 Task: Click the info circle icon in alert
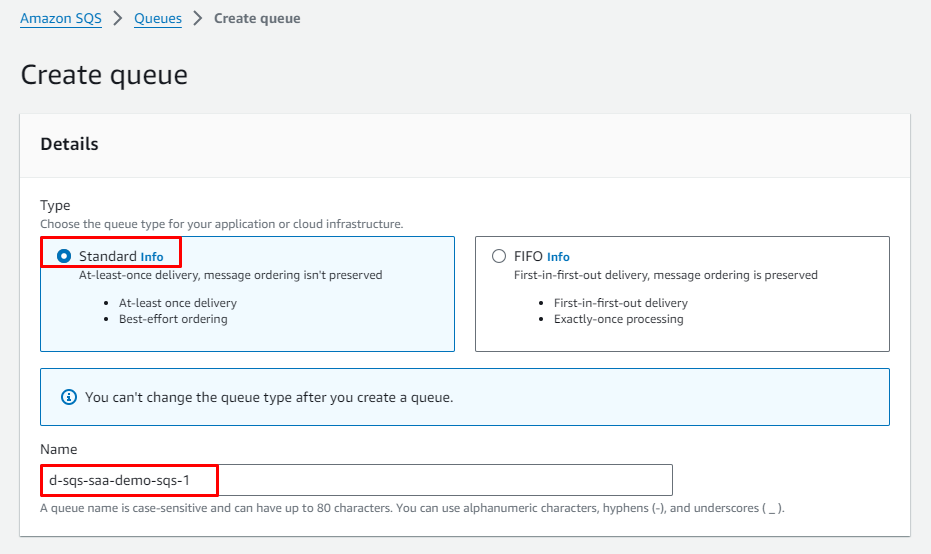coord(69,397)
